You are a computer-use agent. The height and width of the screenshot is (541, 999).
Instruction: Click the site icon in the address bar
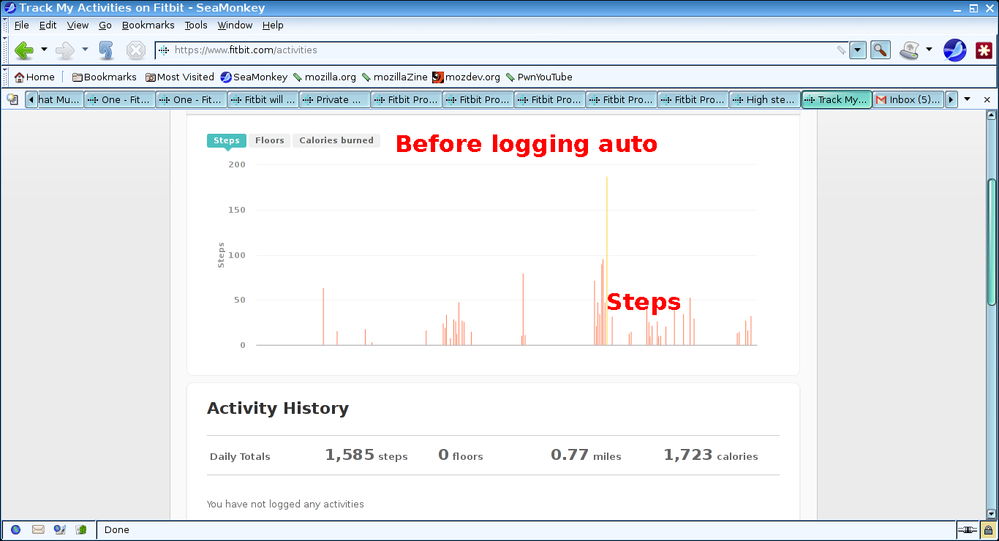click(164, 50)
